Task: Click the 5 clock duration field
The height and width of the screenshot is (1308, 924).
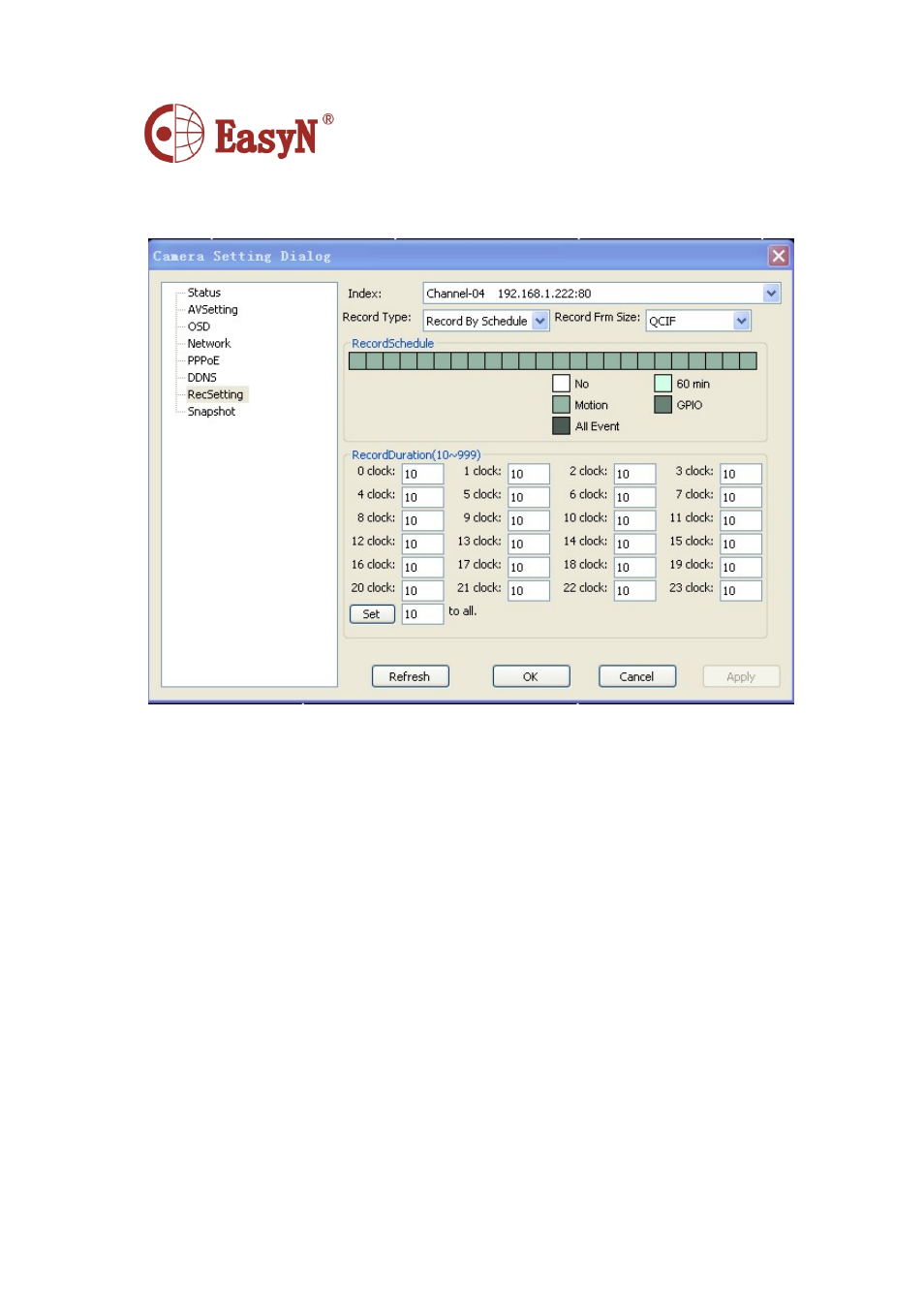Action: 529,497
